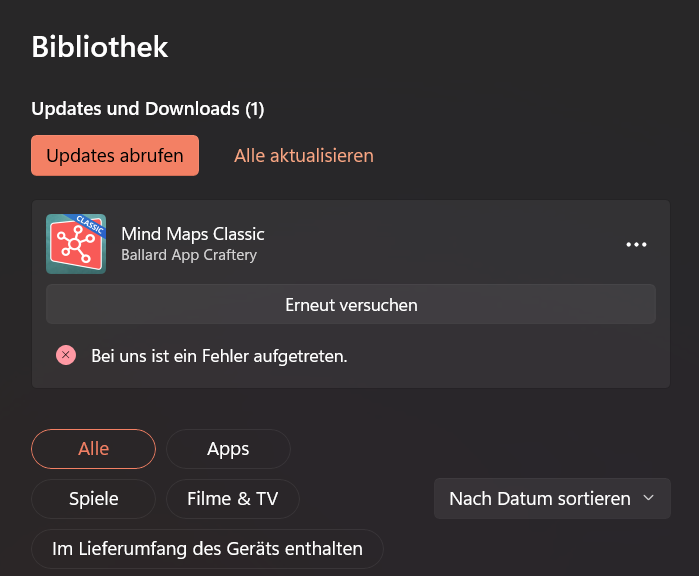Click the Updates und Downloads (1) heading
699x576 pixels.
pyautogui.click(x=148, y=109)
